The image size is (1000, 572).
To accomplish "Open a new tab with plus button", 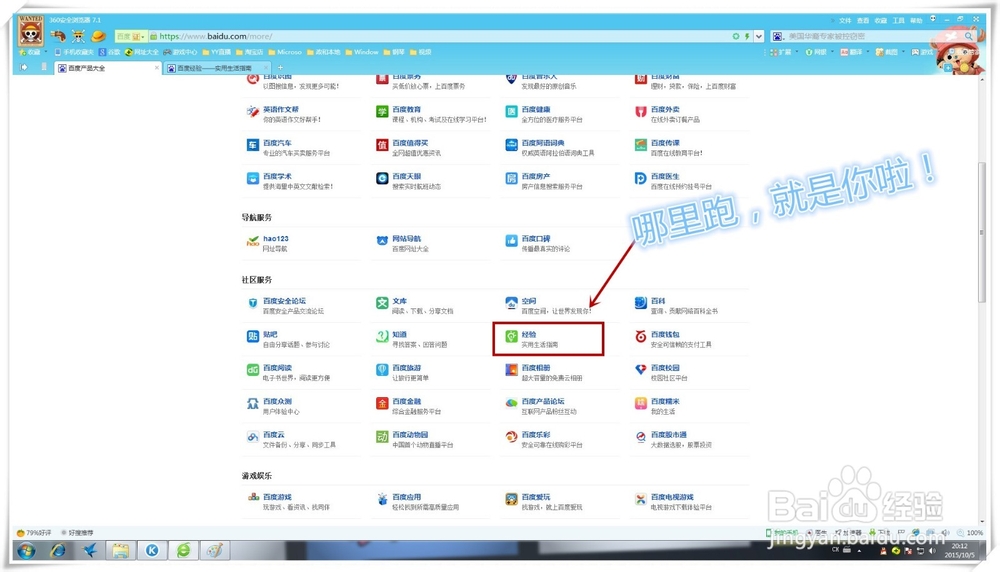I will pyautogui.click(x=280, y=68).
